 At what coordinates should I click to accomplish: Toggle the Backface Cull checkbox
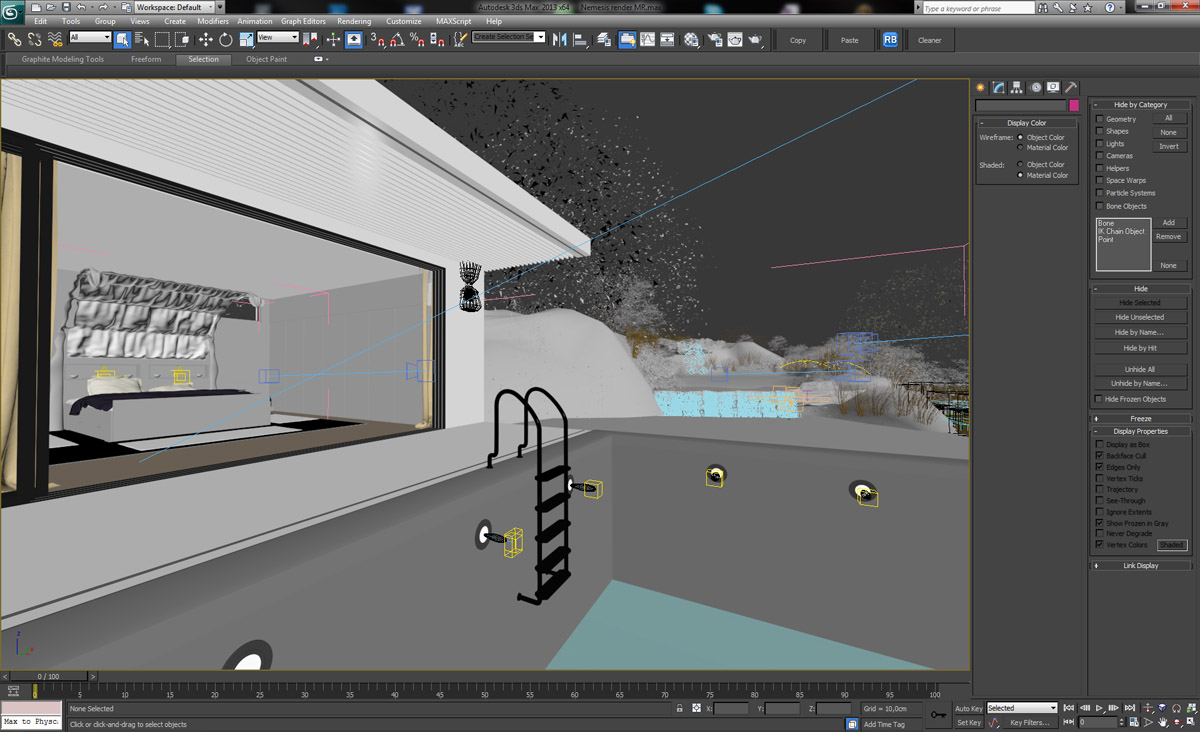[x=1100, y=456]
